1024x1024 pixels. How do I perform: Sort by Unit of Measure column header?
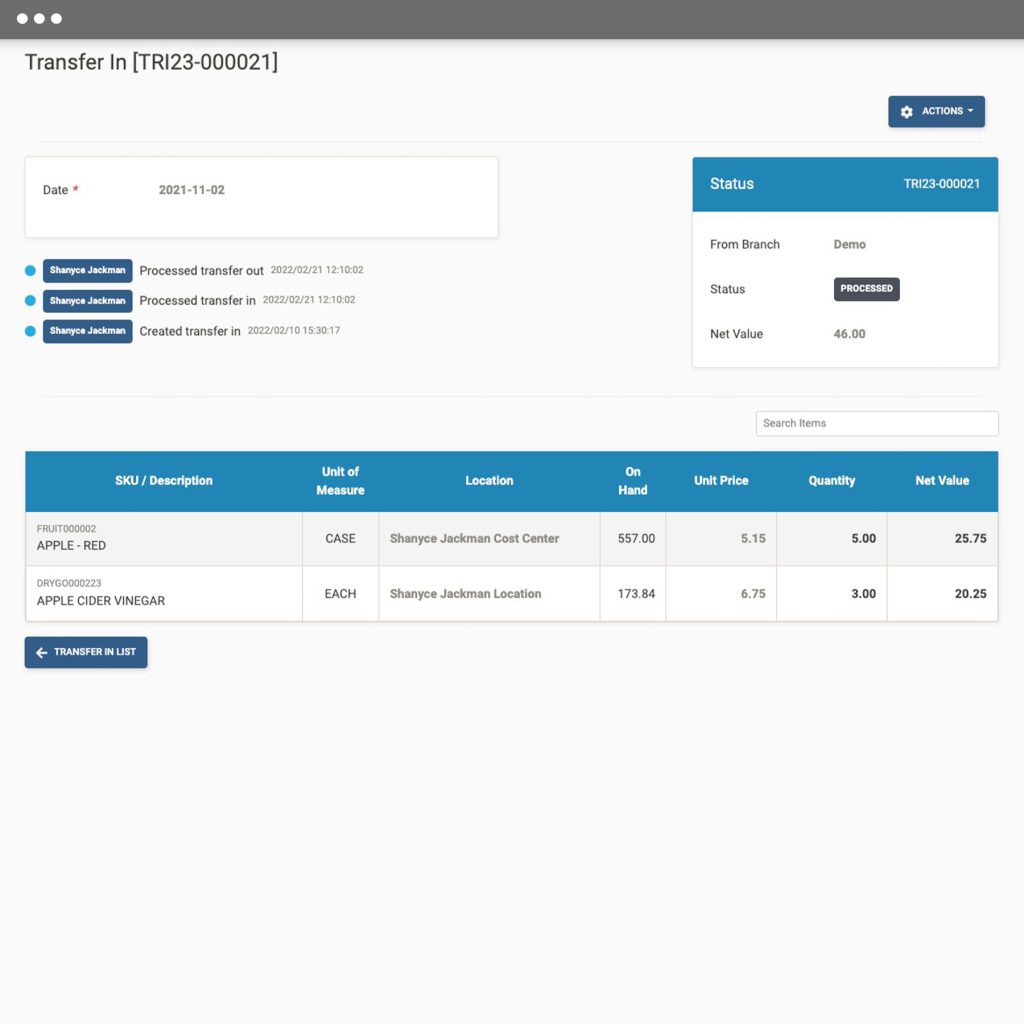340,481
